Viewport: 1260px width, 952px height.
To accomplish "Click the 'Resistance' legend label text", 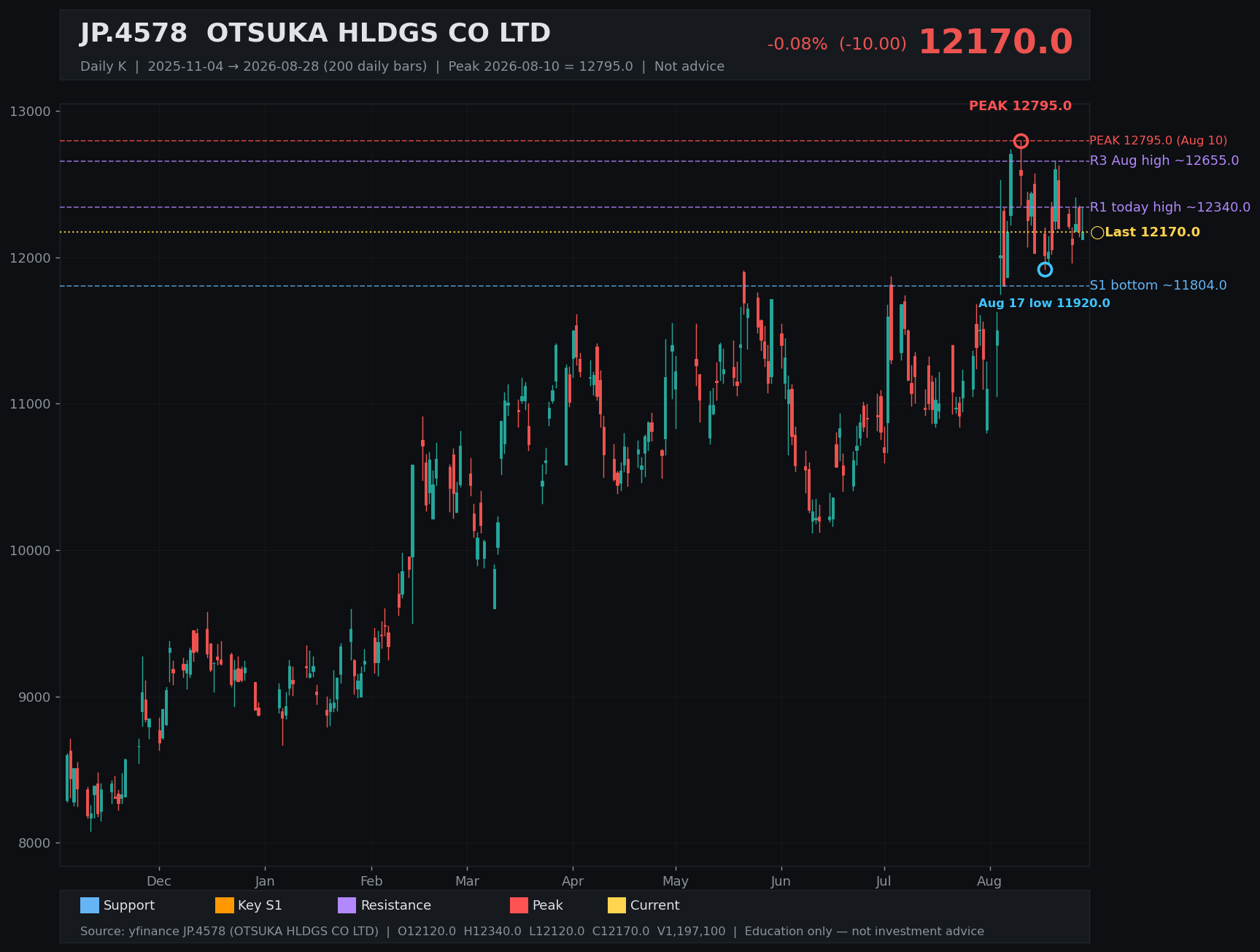I will click(x=396, y=905).
